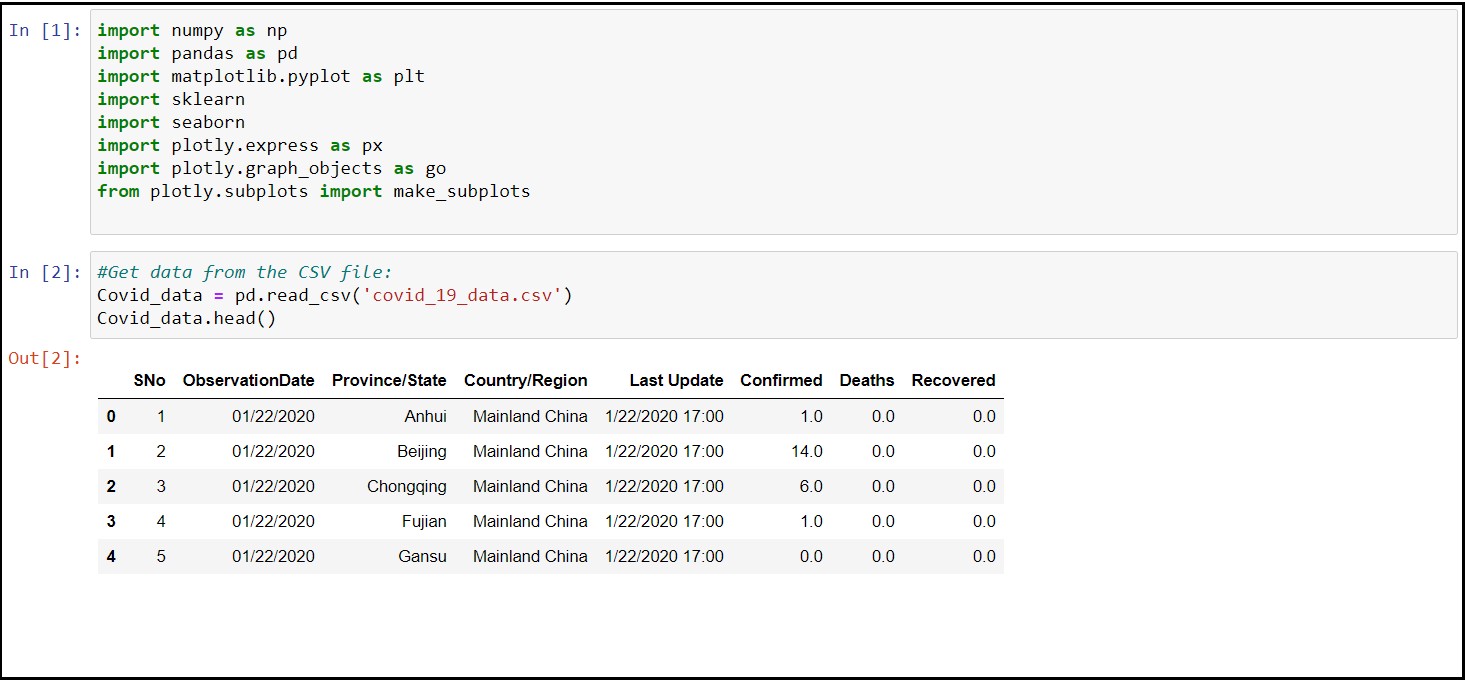This screenshot has width=1465, height=682.
Task: Click Deaths value 0.0 in Fujian row
Action: pyautogui.click(x=883, y=521)
